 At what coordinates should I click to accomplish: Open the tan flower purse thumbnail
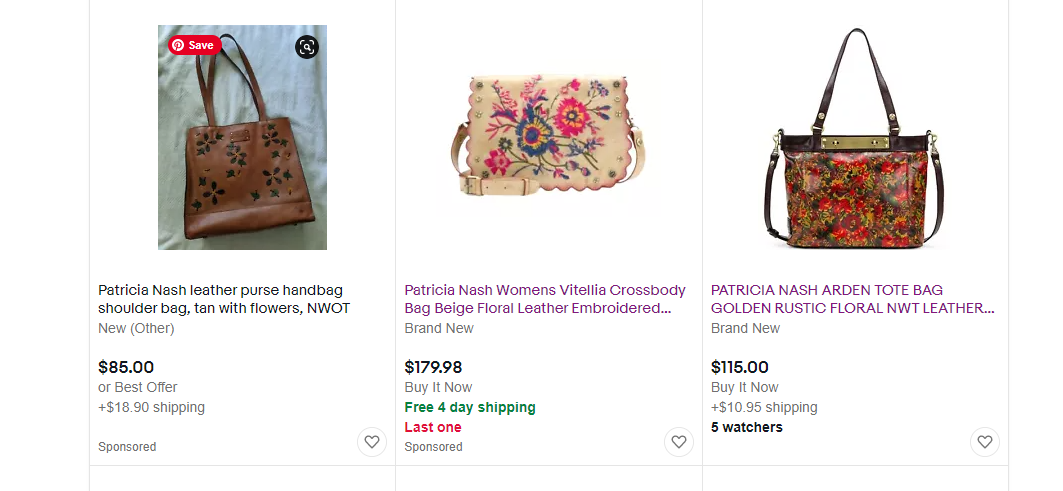(x=242, y=150)
